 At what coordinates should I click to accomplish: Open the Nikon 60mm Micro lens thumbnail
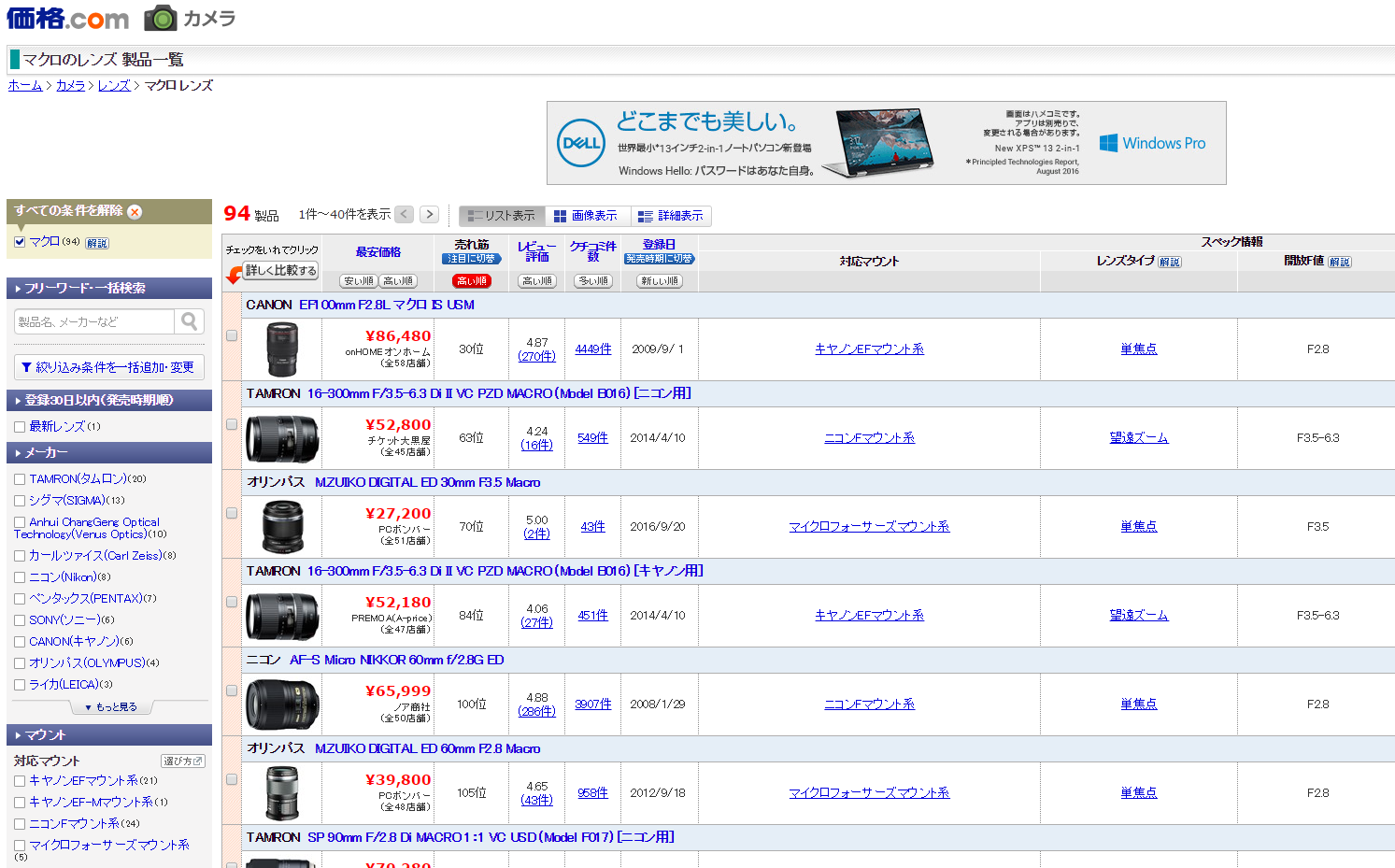pyautogui.click(x=282, y=704)
